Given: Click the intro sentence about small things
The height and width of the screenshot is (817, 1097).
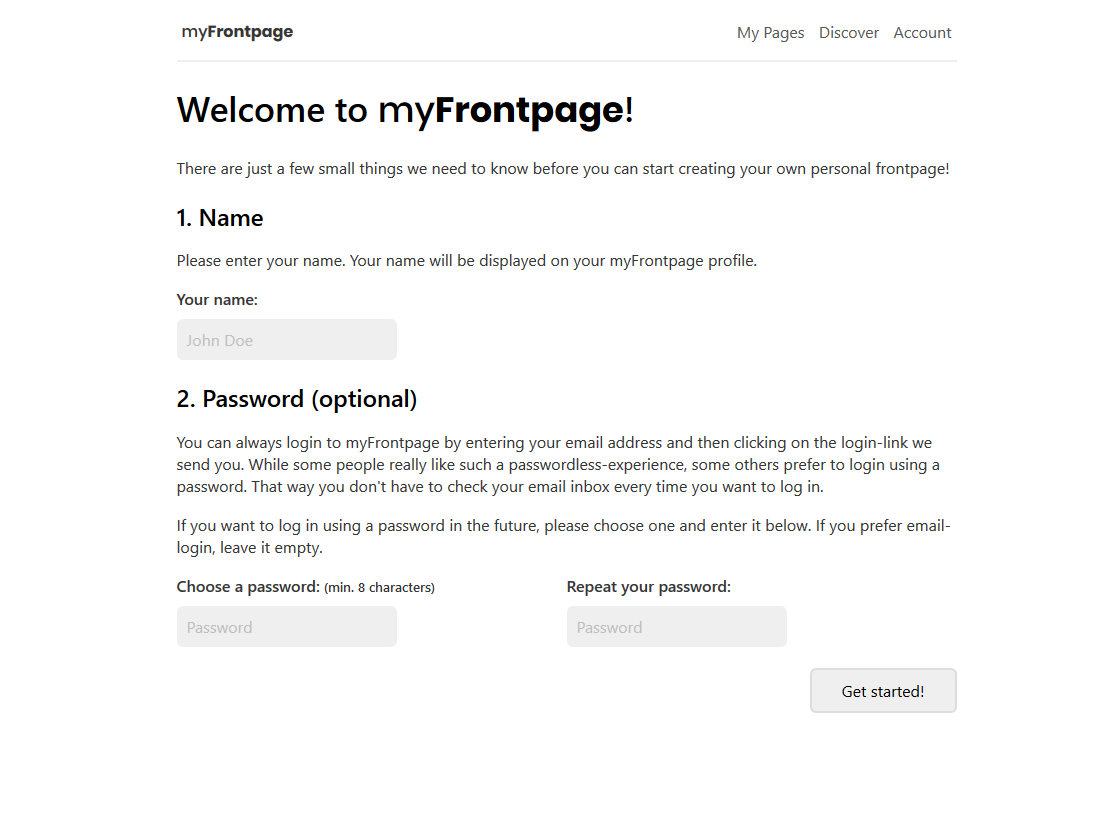Looking at the screenshot, I should click(562, 169).
